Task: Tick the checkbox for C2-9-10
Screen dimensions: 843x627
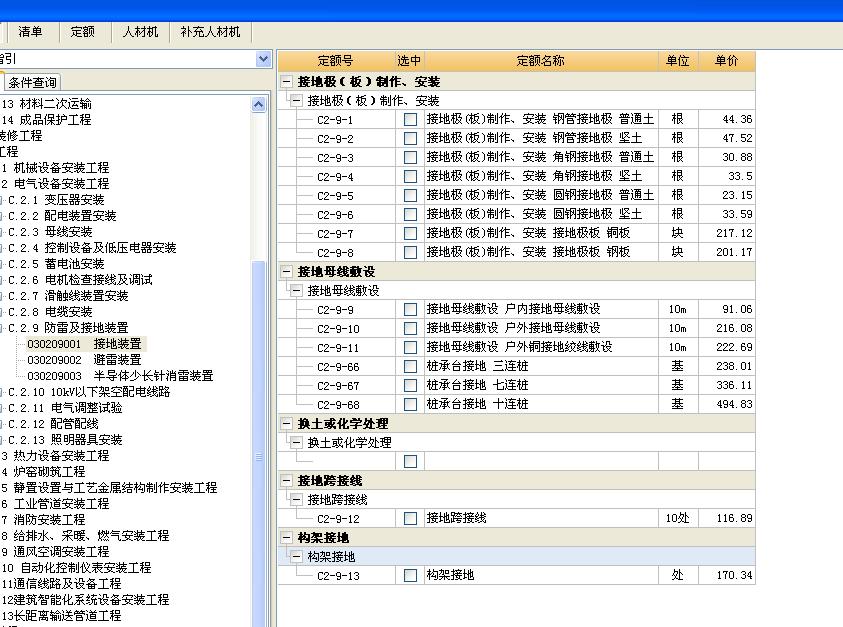Action: 410,329
